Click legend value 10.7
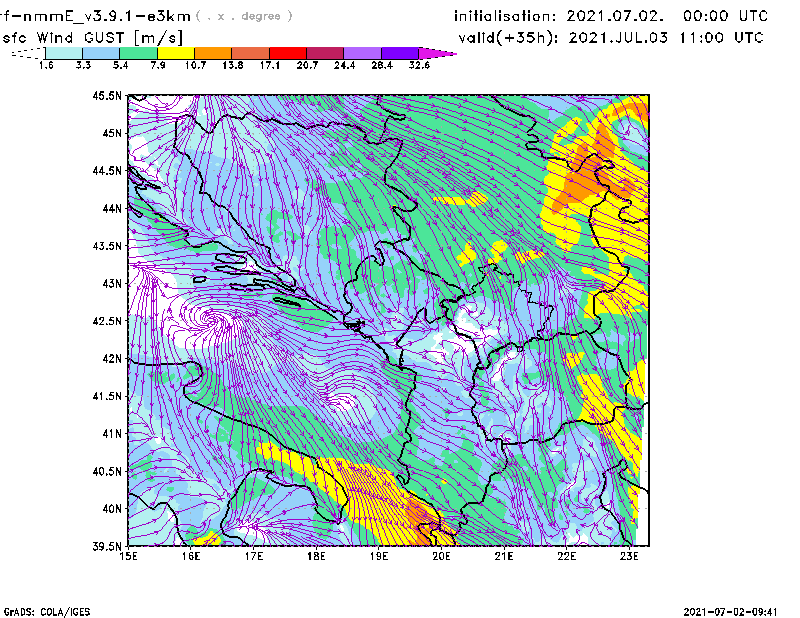The image size is (800, 618). 195,65
